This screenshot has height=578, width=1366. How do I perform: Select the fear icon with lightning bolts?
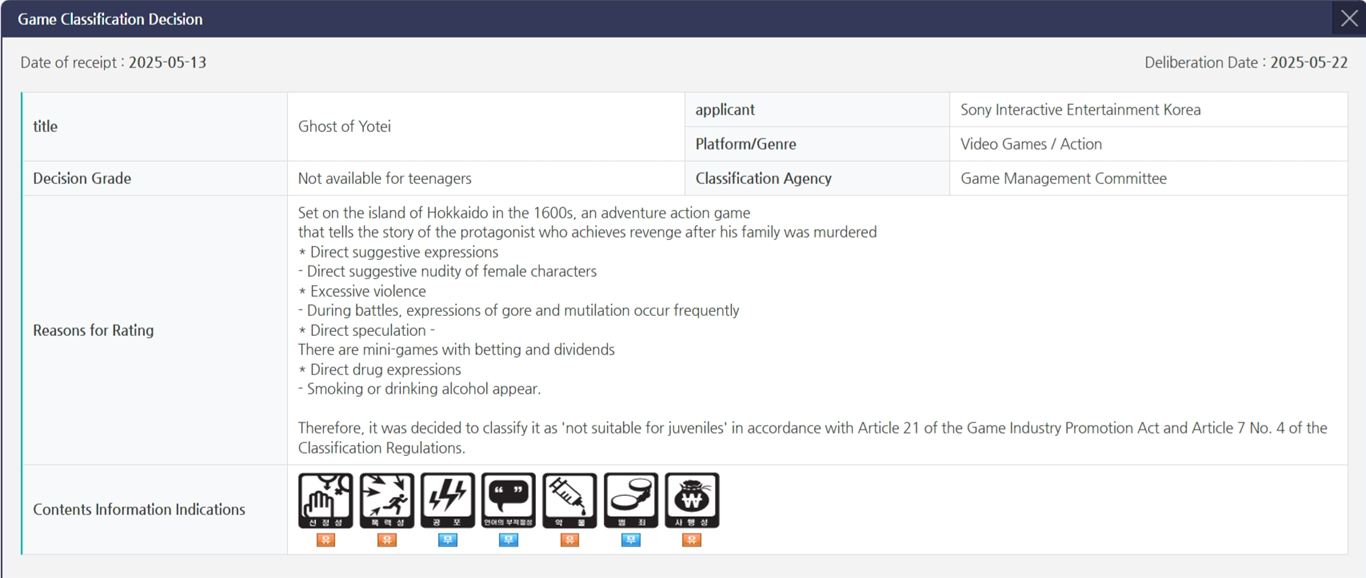tap(448, 500)
